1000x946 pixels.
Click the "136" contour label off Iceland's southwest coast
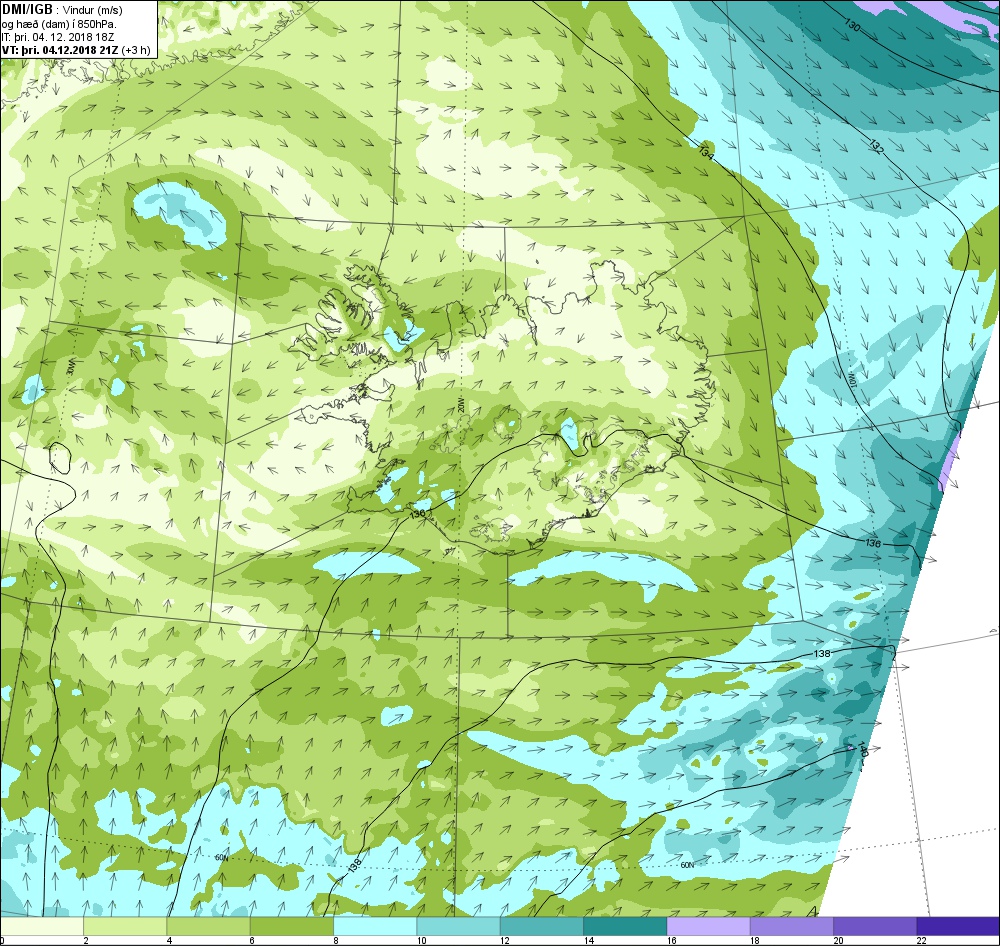[x=418, y=514]
